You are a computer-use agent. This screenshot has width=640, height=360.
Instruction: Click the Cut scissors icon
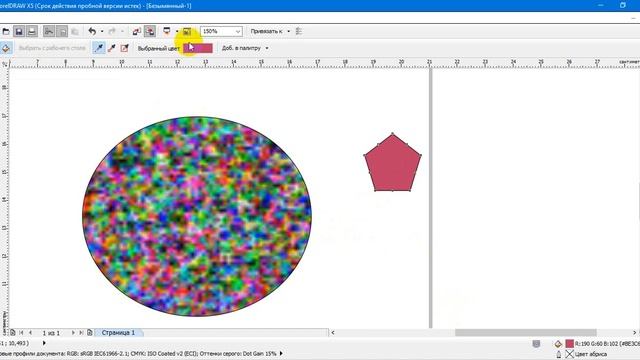pyautogui.click(x=49, y=31)
